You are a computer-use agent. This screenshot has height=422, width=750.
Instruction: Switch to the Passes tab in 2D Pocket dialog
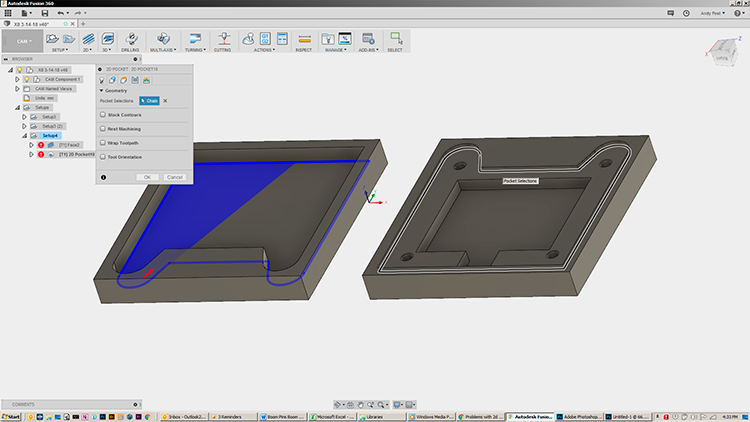(135, 80)
